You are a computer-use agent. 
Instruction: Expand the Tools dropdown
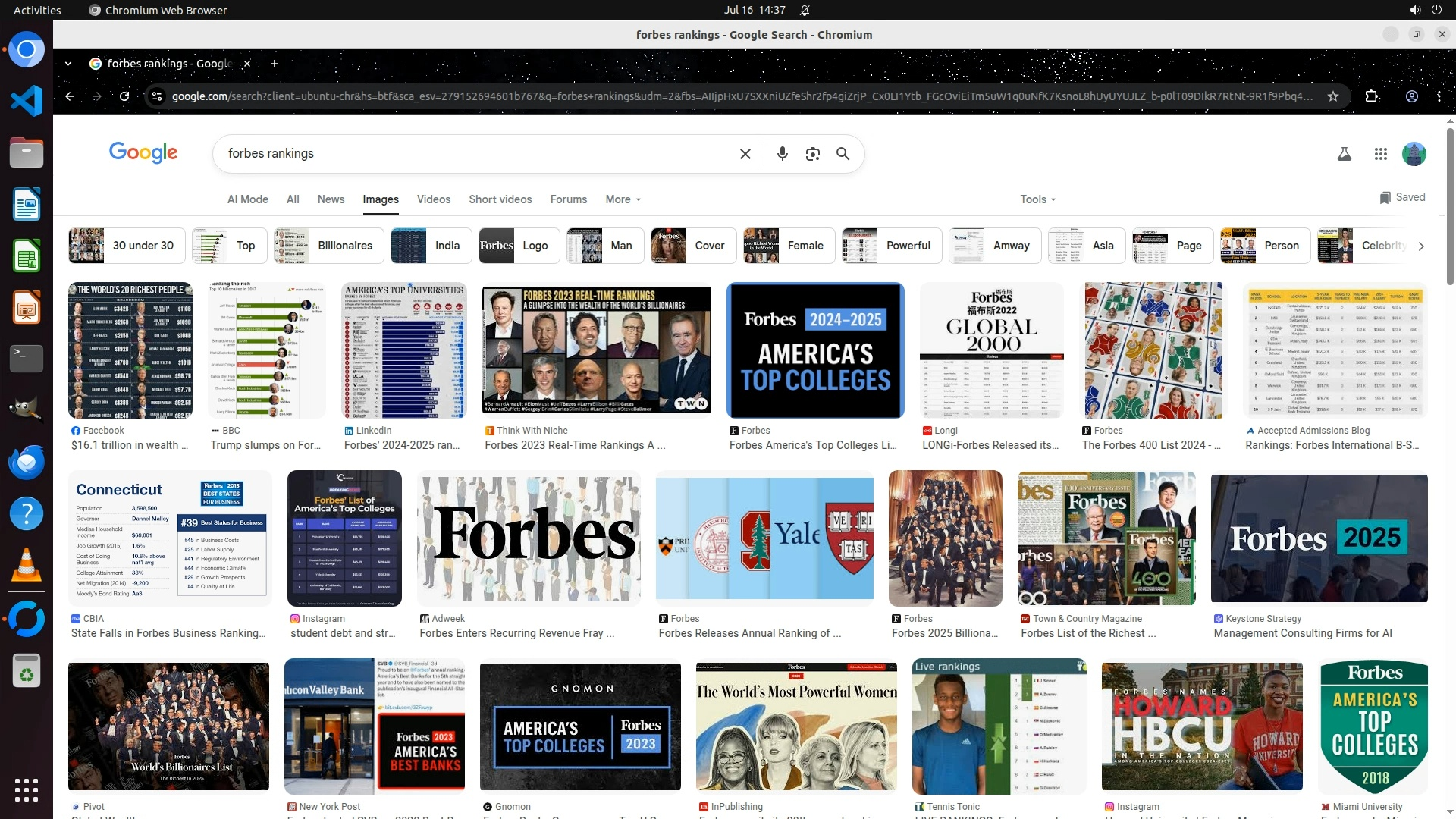pos(1037,199)
